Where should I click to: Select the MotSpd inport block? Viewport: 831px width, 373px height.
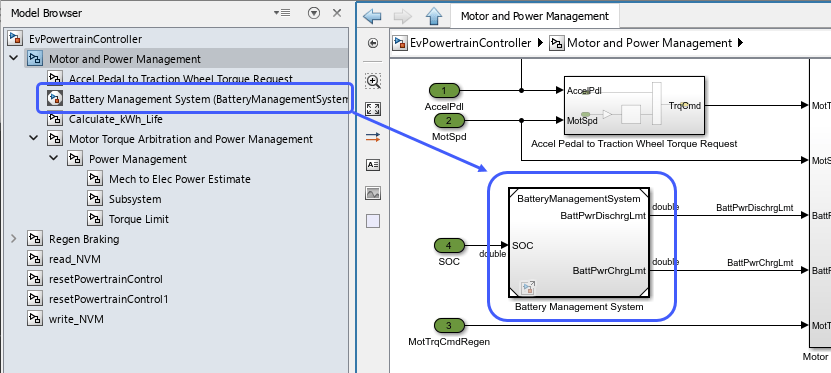click(449, 120)
